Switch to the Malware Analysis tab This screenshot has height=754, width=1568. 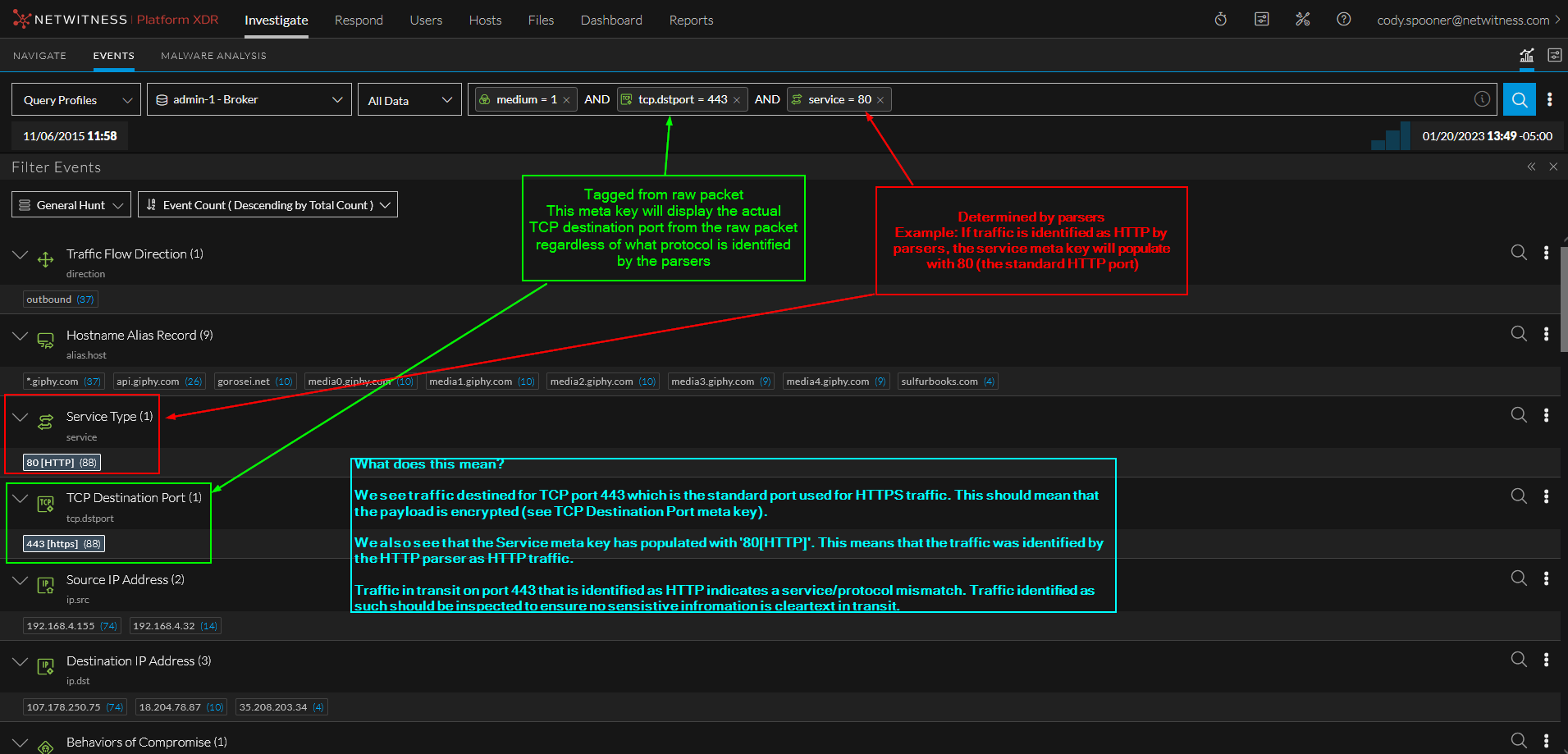click(213, 56)
